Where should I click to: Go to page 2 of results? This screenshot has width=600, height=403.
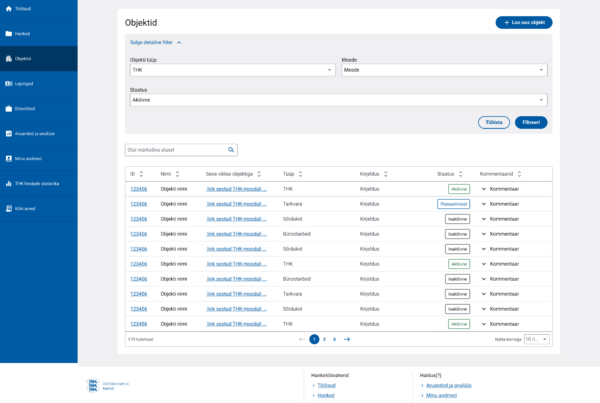coord(324,339)
